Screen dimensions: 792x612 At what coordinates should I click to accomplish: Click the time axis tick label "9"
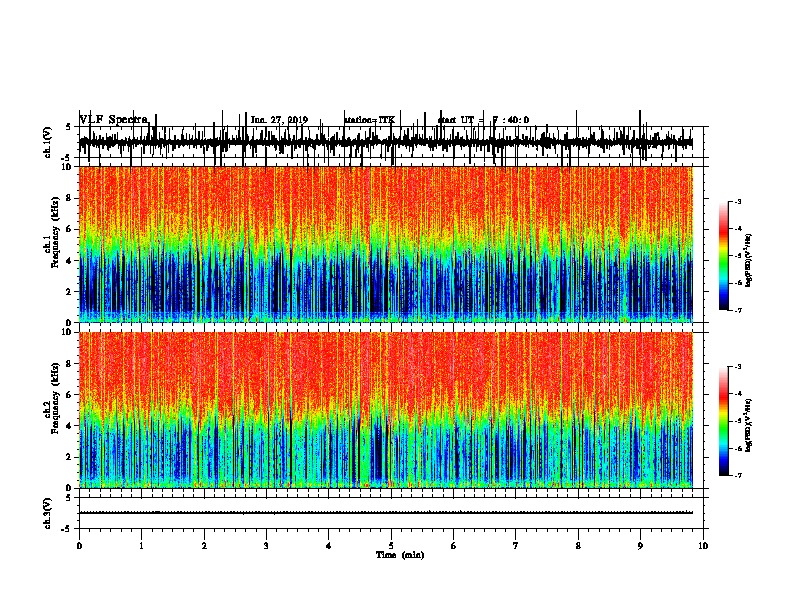click(640, 546)
